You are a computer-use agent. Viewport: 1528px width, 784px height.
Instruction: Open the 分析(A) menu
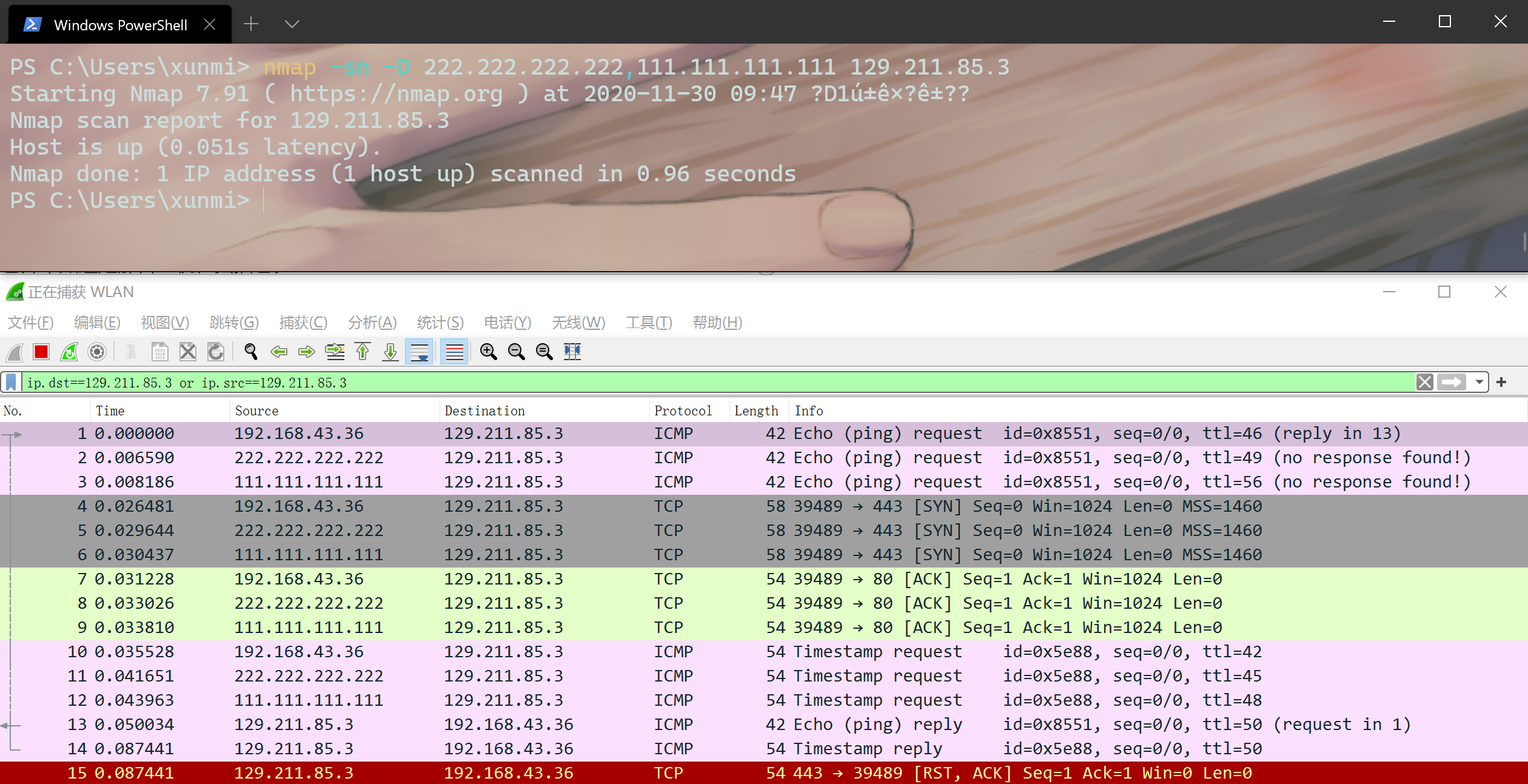372,323
